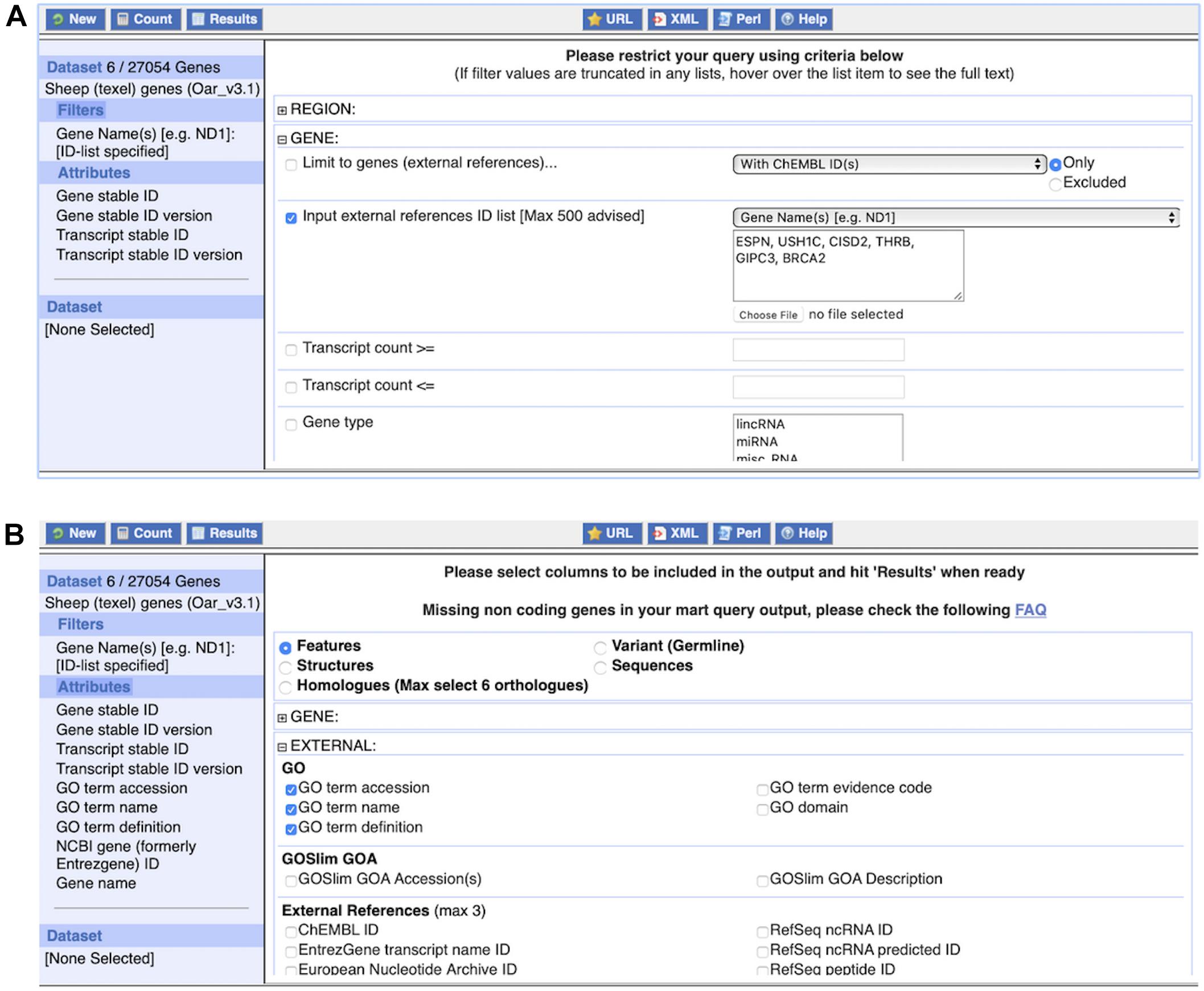Select lincRNA in Gene type list
1204x991 pixels.
761,424
